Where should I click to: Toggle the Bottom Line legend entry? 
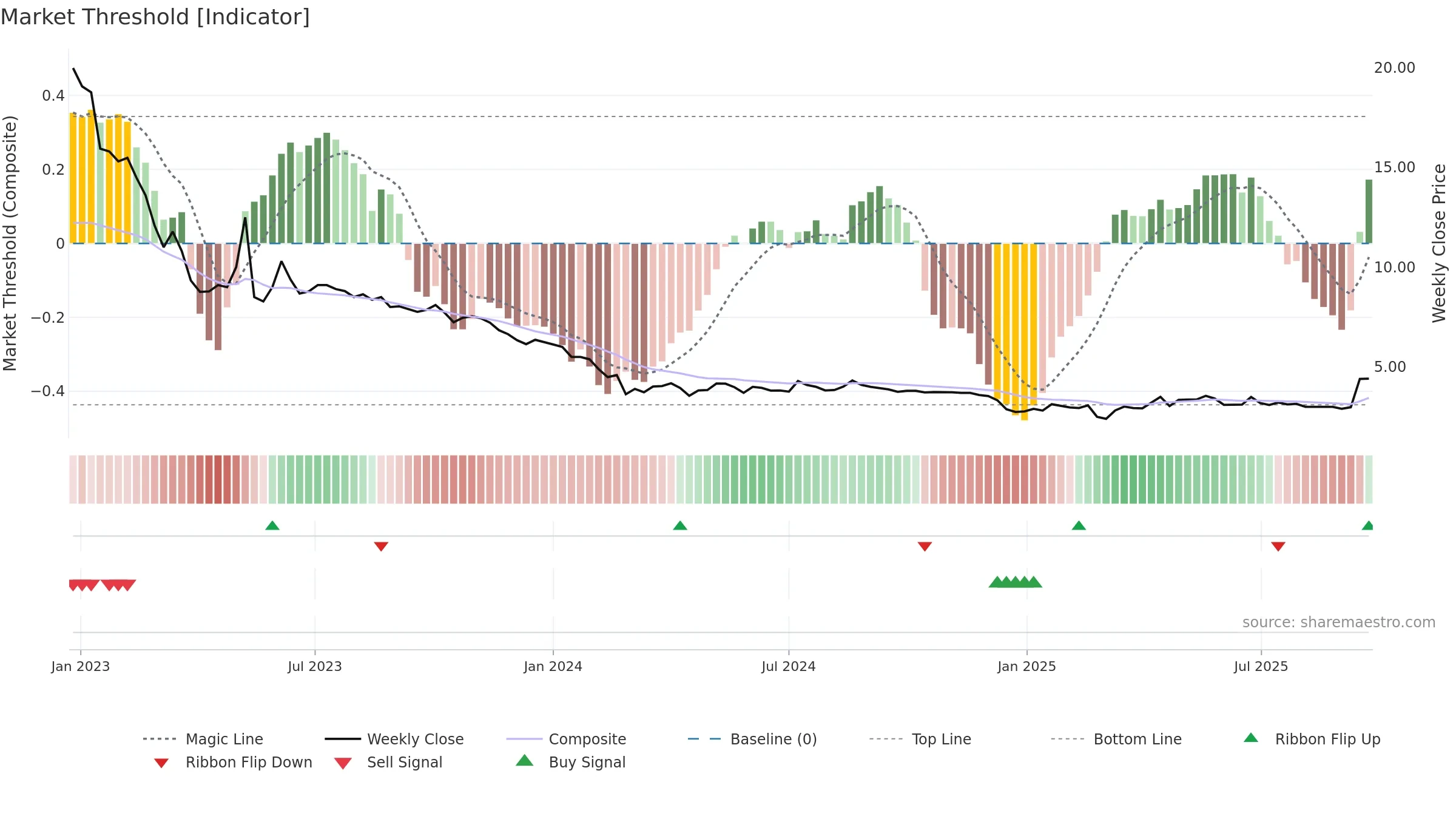point(1116,739)
